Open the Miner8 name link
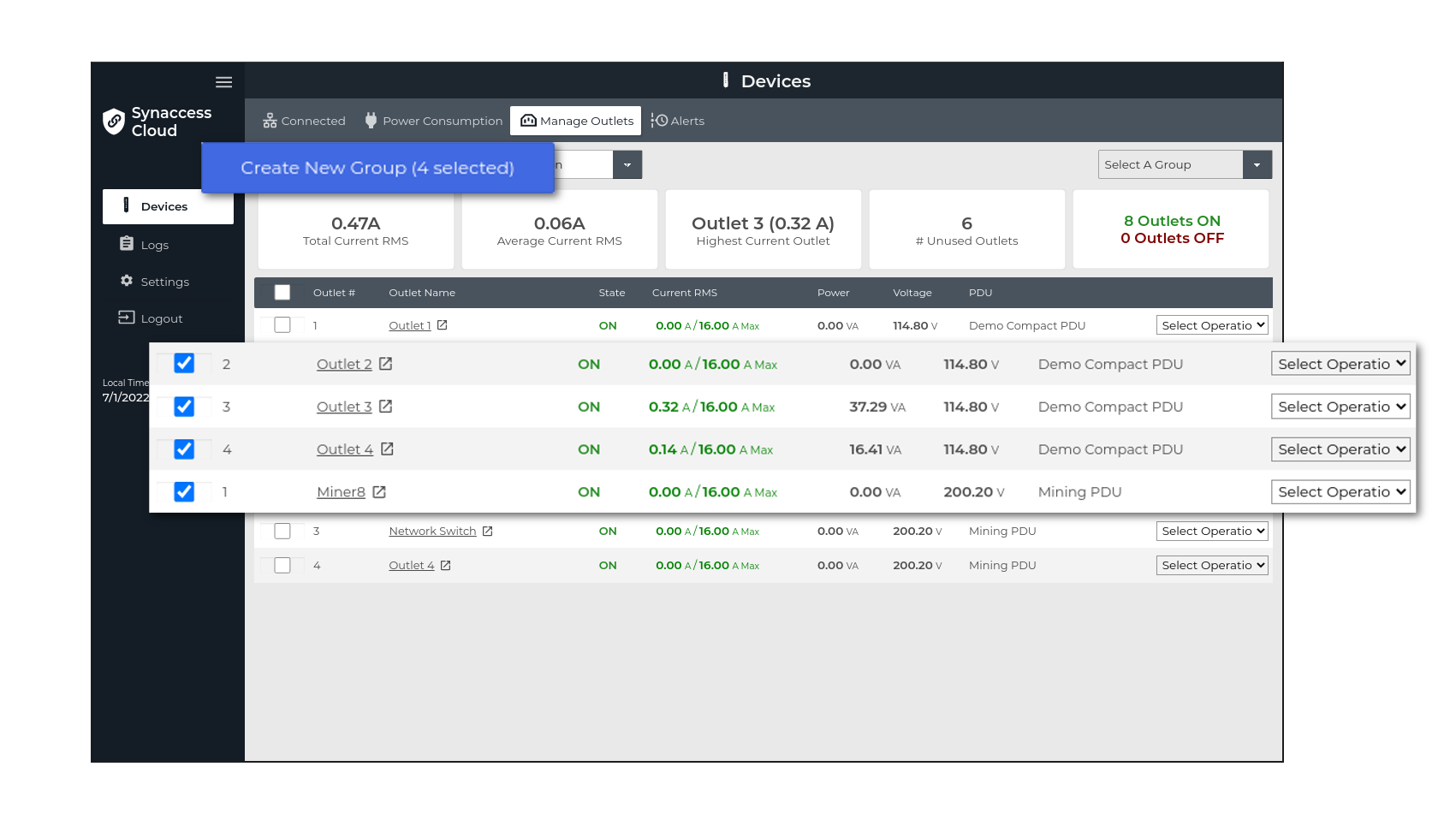 pyautogui.click(x=341, y=493)
